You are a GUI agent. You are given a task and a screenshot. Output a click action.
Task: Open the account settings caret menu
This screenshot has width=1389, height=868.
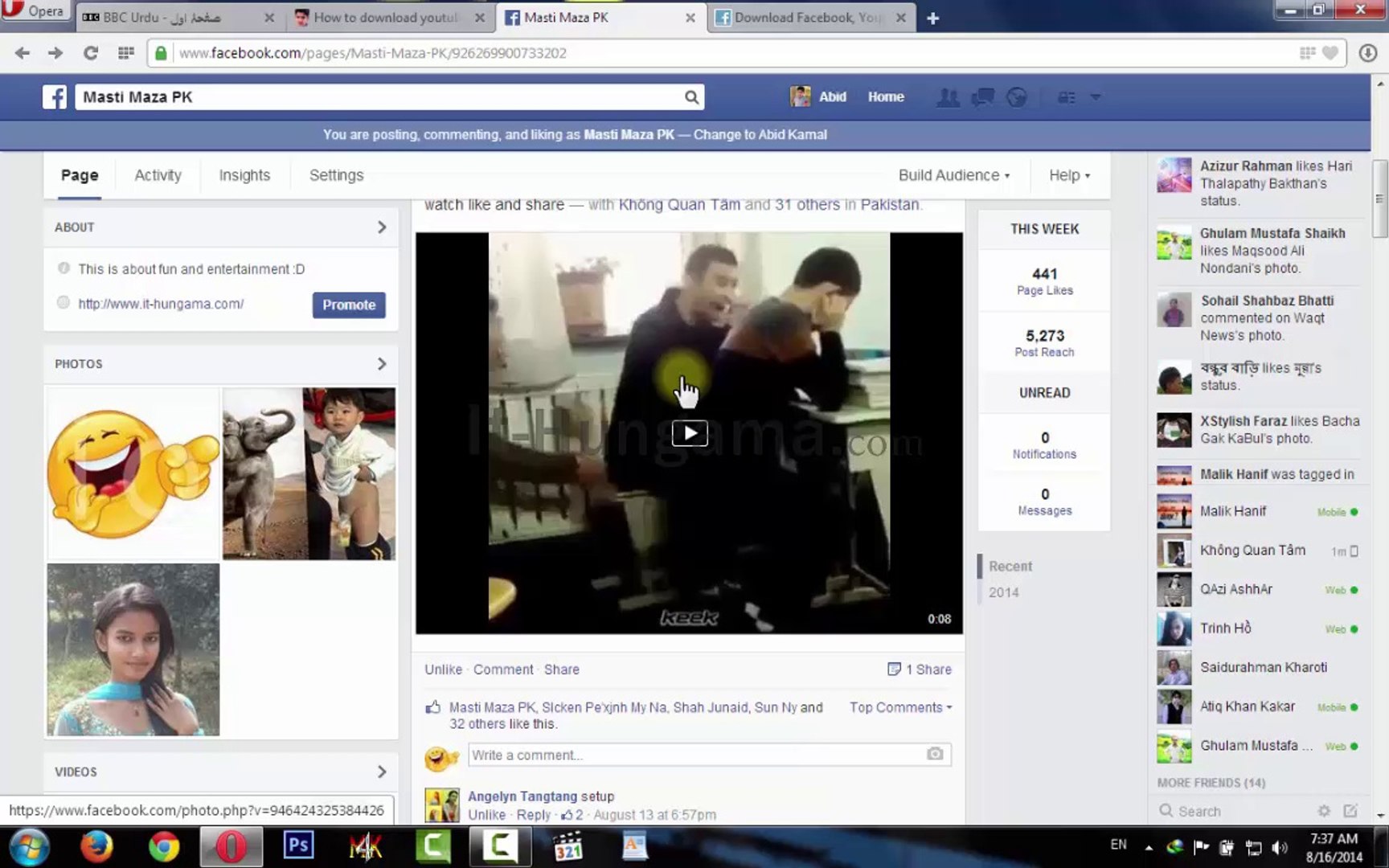pos(1095,96)
